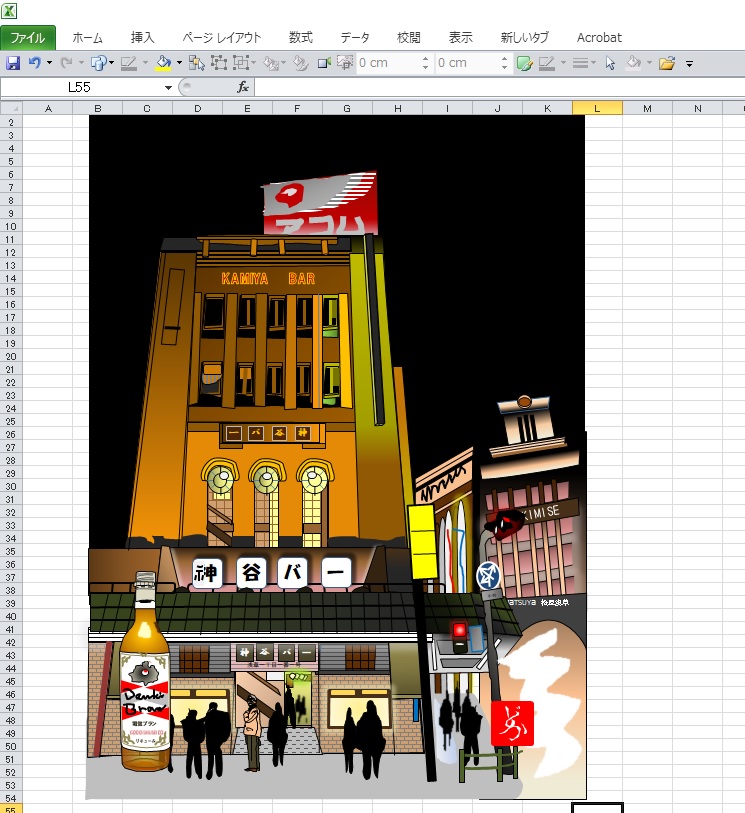Screen dimensions: 745x813
Task: Click inside the formula bar
Action: [499, 88]
